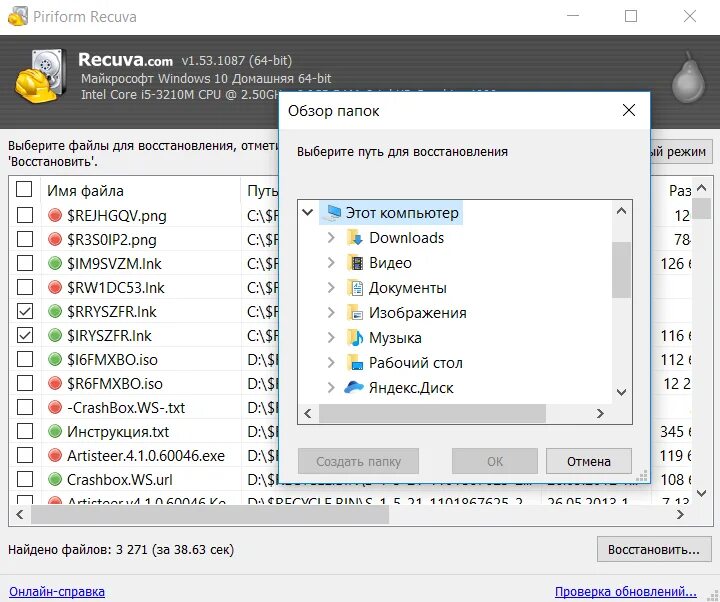The width and height of the screenshot is (720, 602).
Task: Expand the Музыка folder node
Action: coord(331,338)
